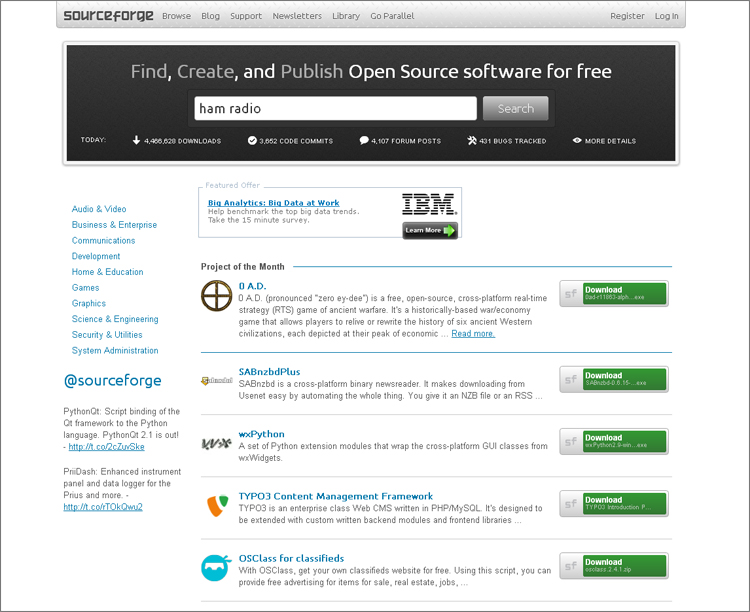Viewport: 750px width, 612px height.
Task: Follow Read more link for 0 A.D.
Action: [472, 334]
